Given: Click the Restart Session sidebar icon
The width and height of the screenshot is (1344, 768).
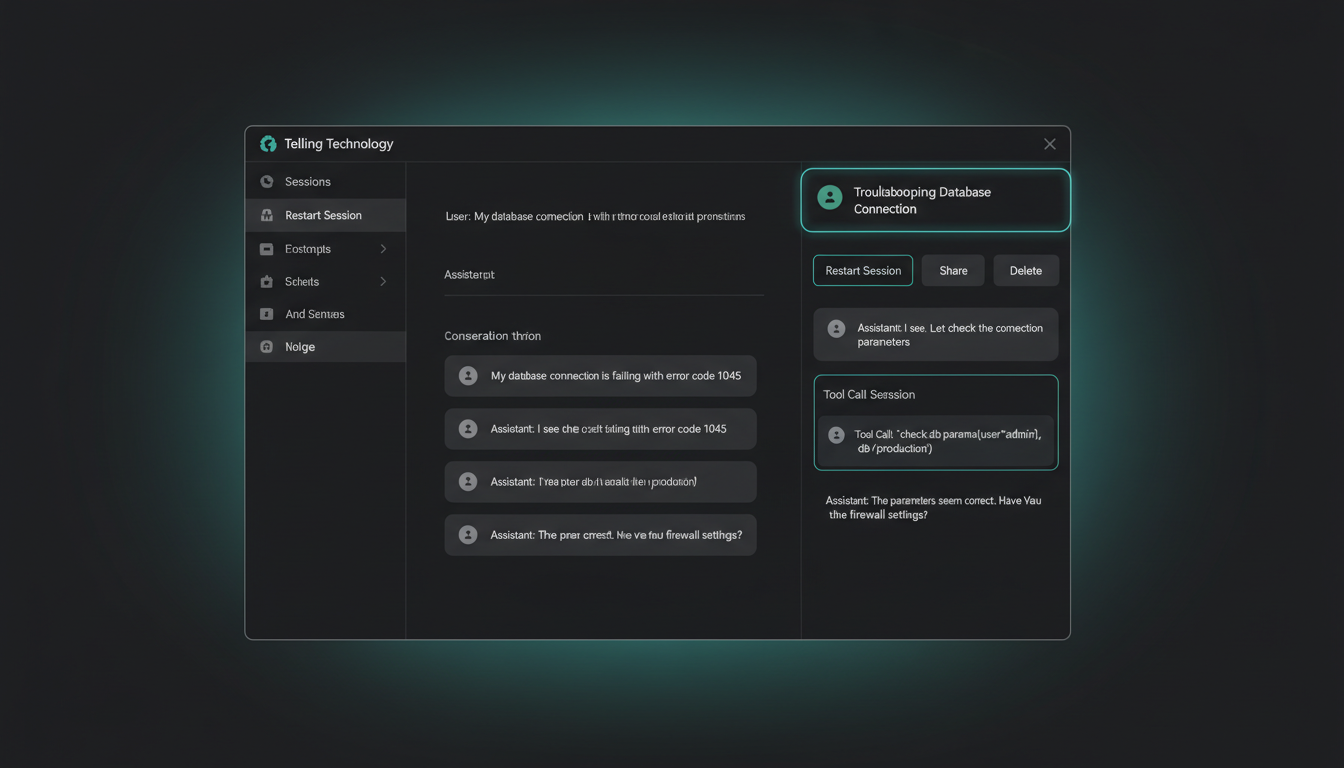Looking at the screenshot, I should [x=266, y=215].
